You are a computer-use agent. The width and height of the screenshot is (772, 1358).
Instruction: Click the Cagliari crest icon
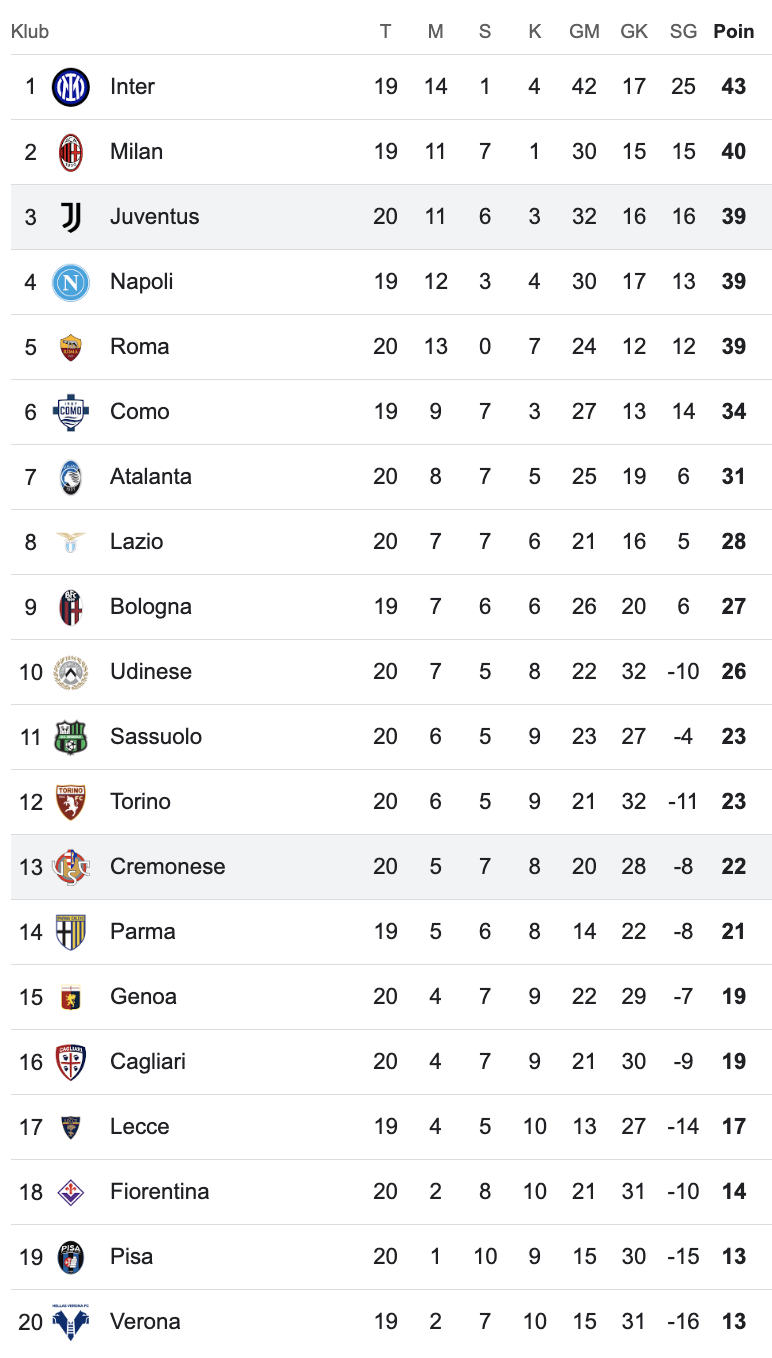[71, 1062]
